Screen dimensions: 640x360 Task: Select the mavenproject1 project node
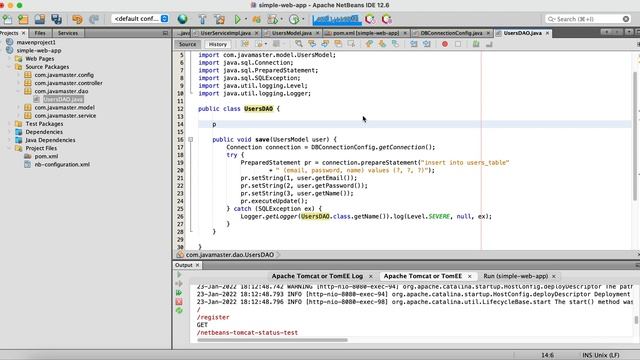36,42
